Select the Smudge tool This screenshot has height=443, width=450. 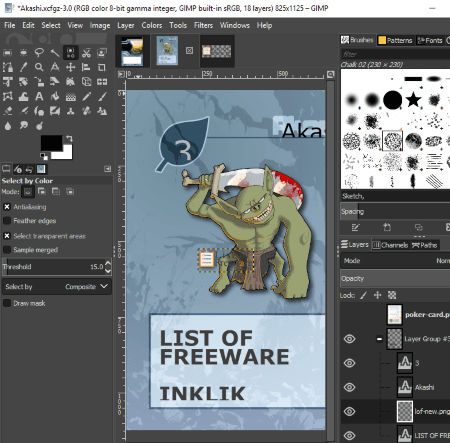coord(23,126)
